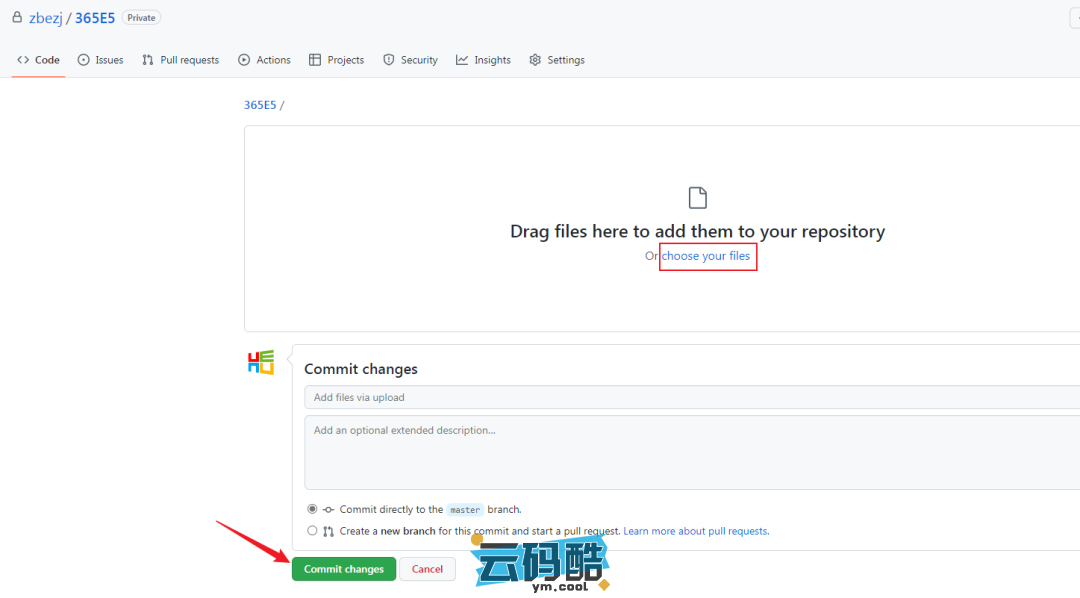Viewport: 1080px width, 598px height.
Task: Click the 365E5 breadcrumb path link
Action: tap(260, 105)
